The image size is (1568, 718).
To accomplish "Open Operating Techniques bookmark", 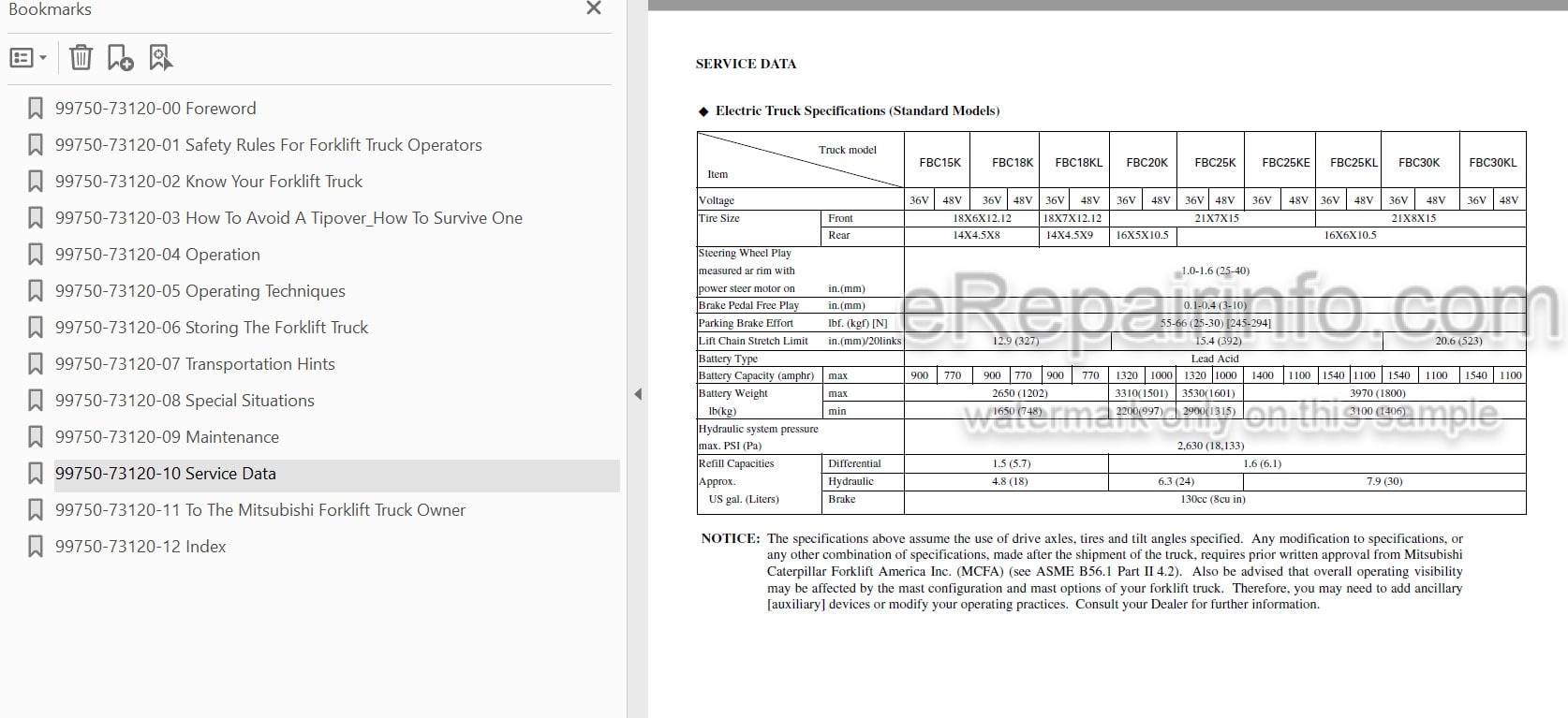I will coord(200,291).
